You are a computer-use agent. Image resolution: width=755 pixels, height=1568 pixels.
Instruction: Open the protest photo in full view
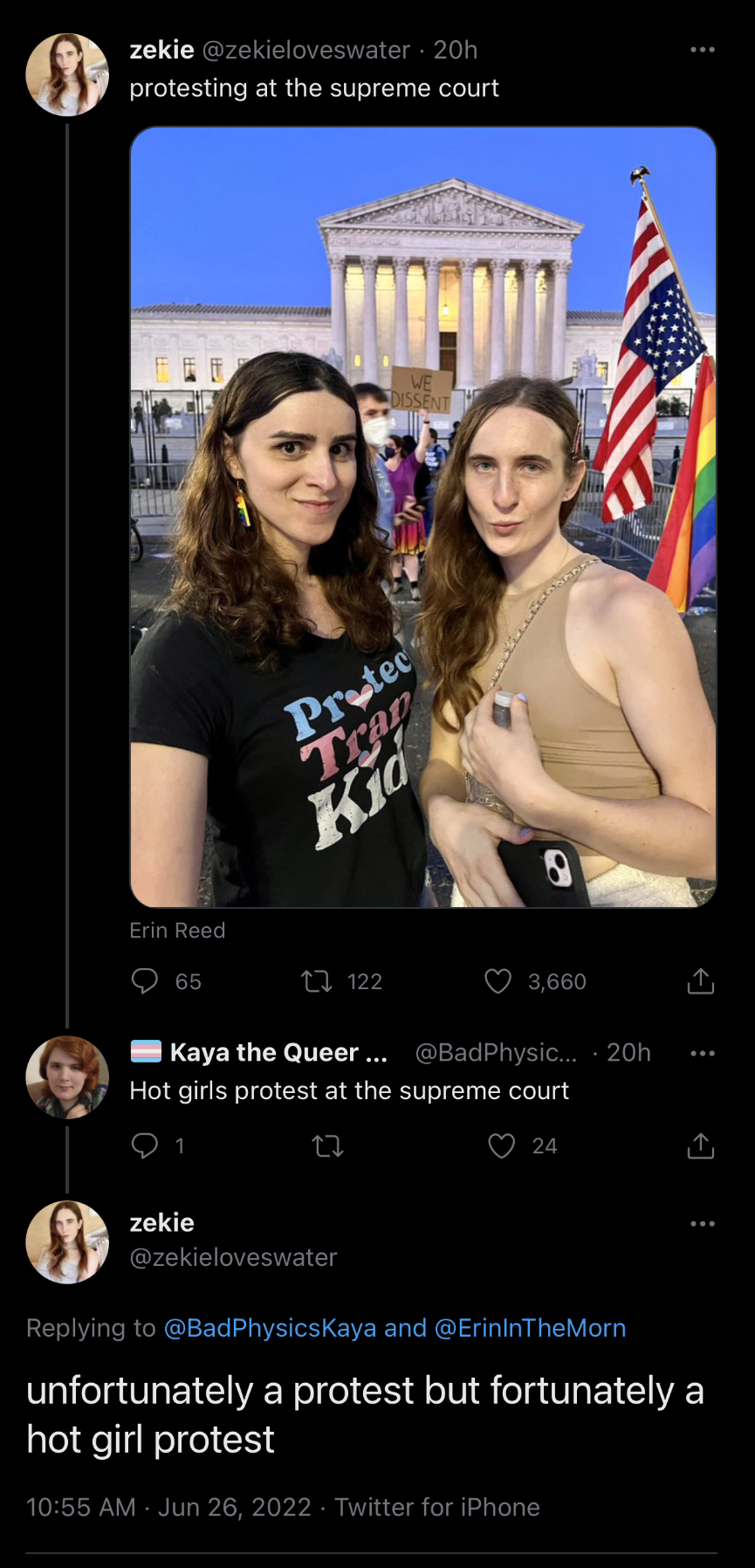423,517
